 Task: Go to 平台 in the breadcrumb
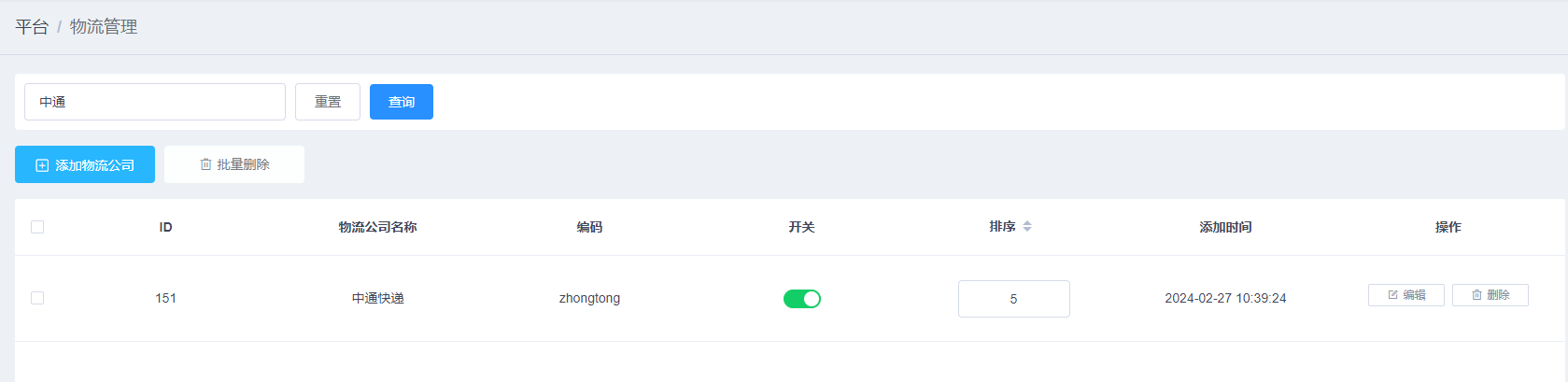click(x=32, y=27)
